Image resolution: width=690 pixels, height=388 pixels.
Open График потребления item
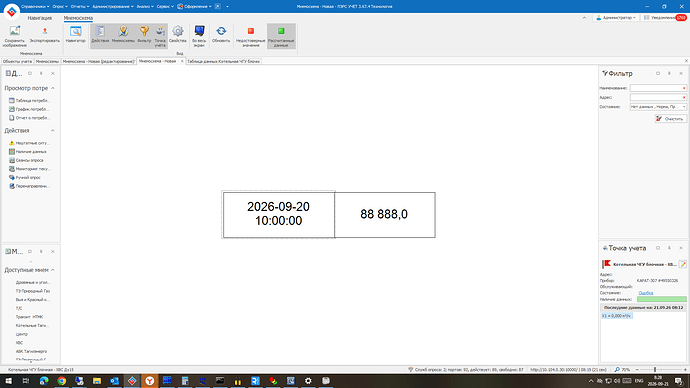[x=29, y=109]
